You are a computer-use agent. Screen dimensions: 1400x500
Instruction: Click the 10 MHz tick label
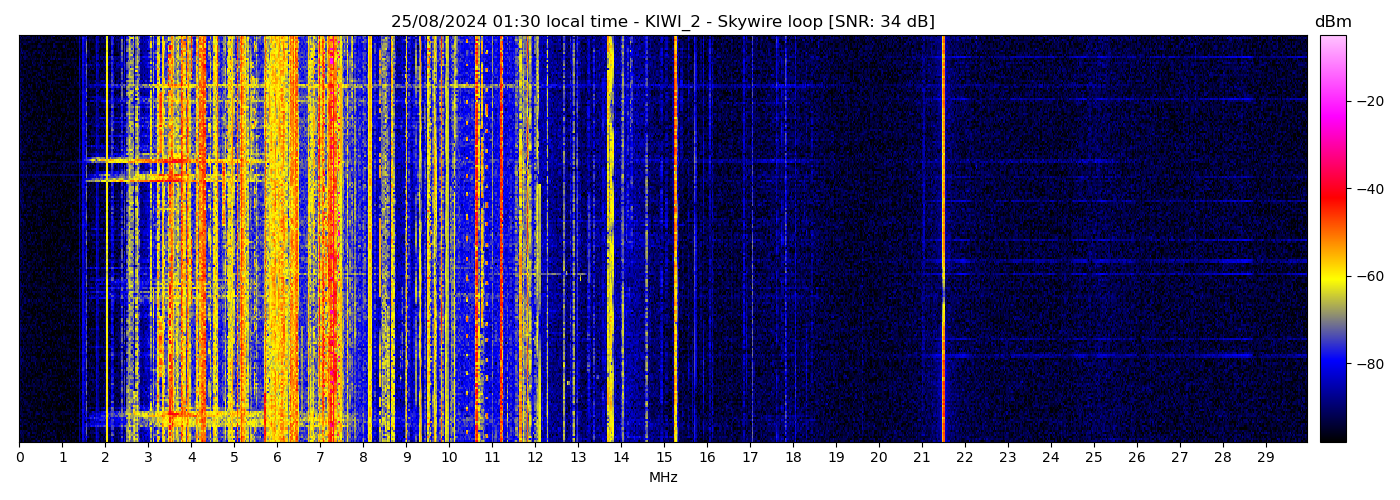[449, 458]
